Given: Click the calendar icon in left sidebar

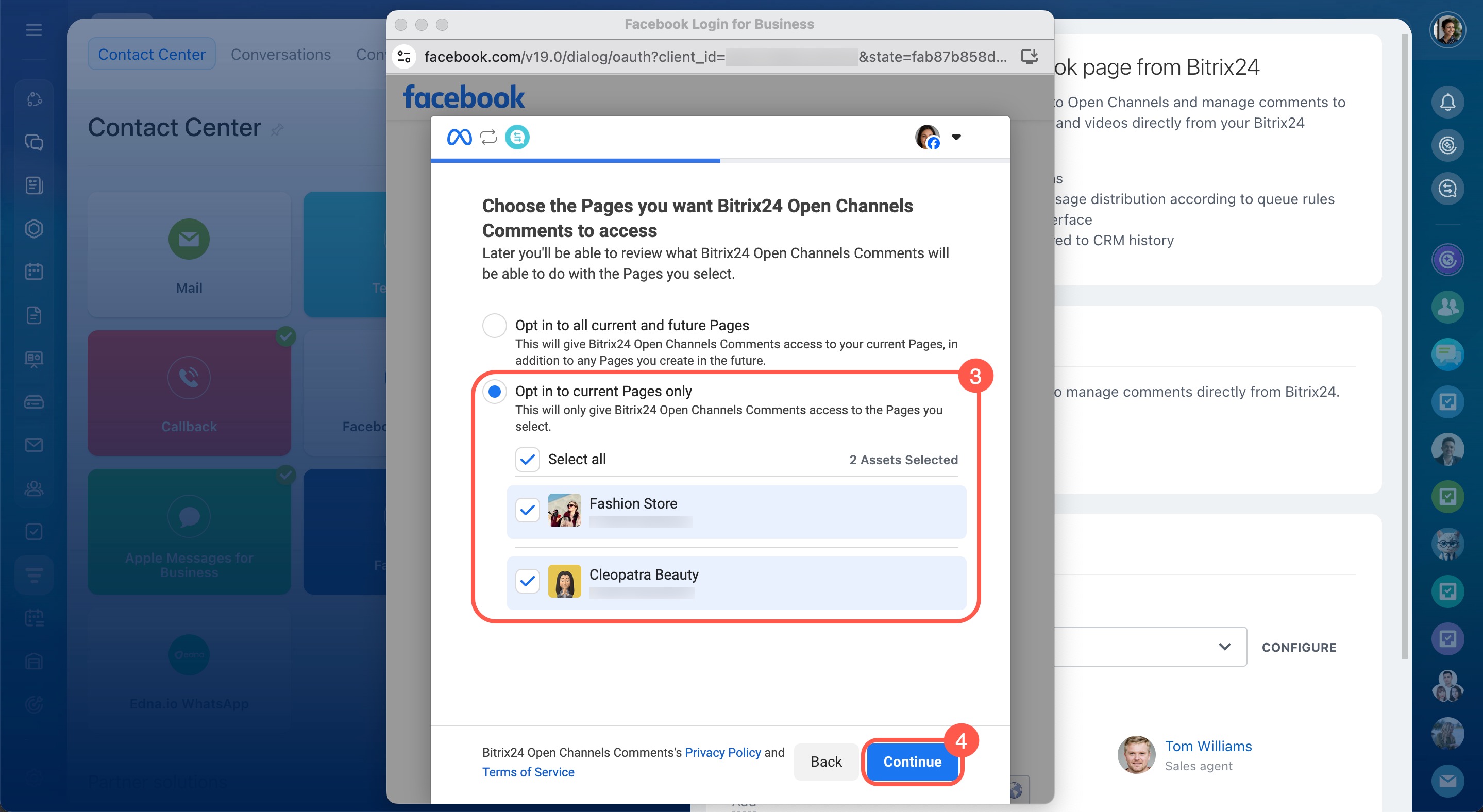Looking at the screenshot, I should point(34,272).
